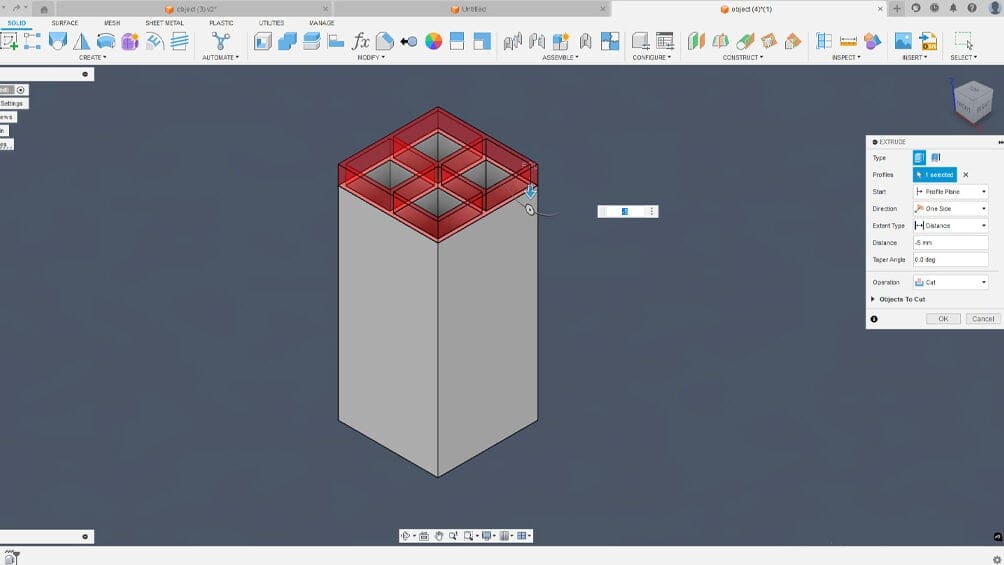The height and width of the screenshot is (565, 1004).
Task: Add a new design tab
Action: (896, 9)
